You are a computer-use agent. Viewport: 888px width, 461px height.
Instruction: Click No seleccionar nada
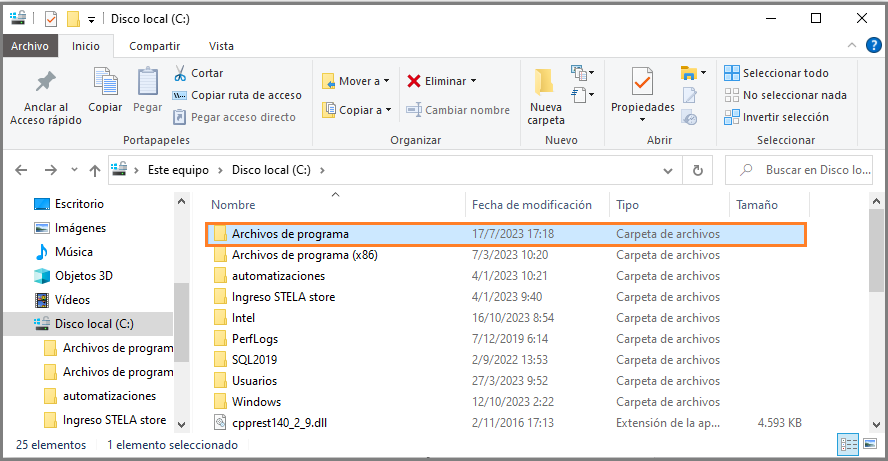coord(785,95)
